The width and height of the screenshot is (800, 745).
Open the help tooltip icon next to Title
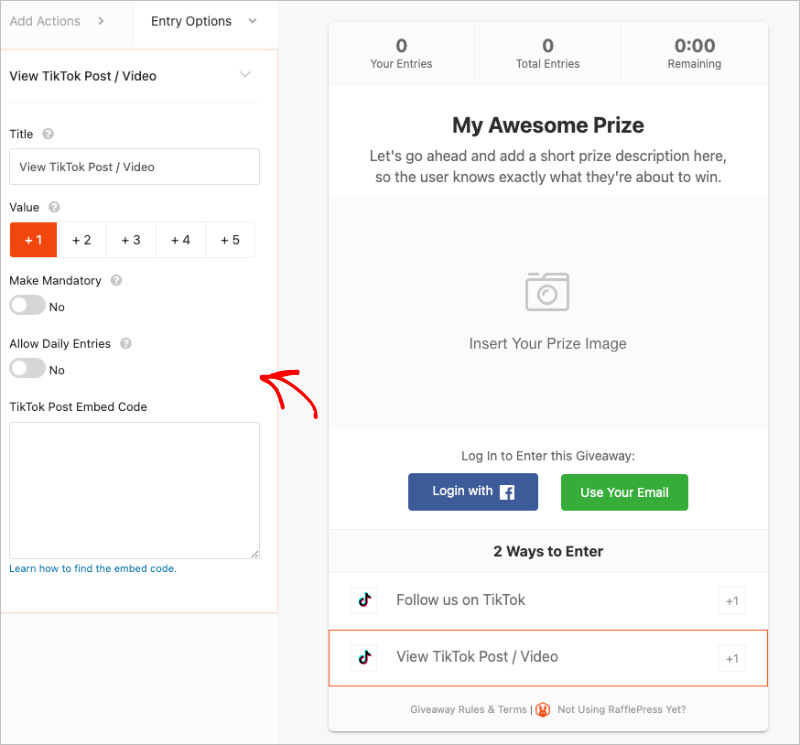48,134
